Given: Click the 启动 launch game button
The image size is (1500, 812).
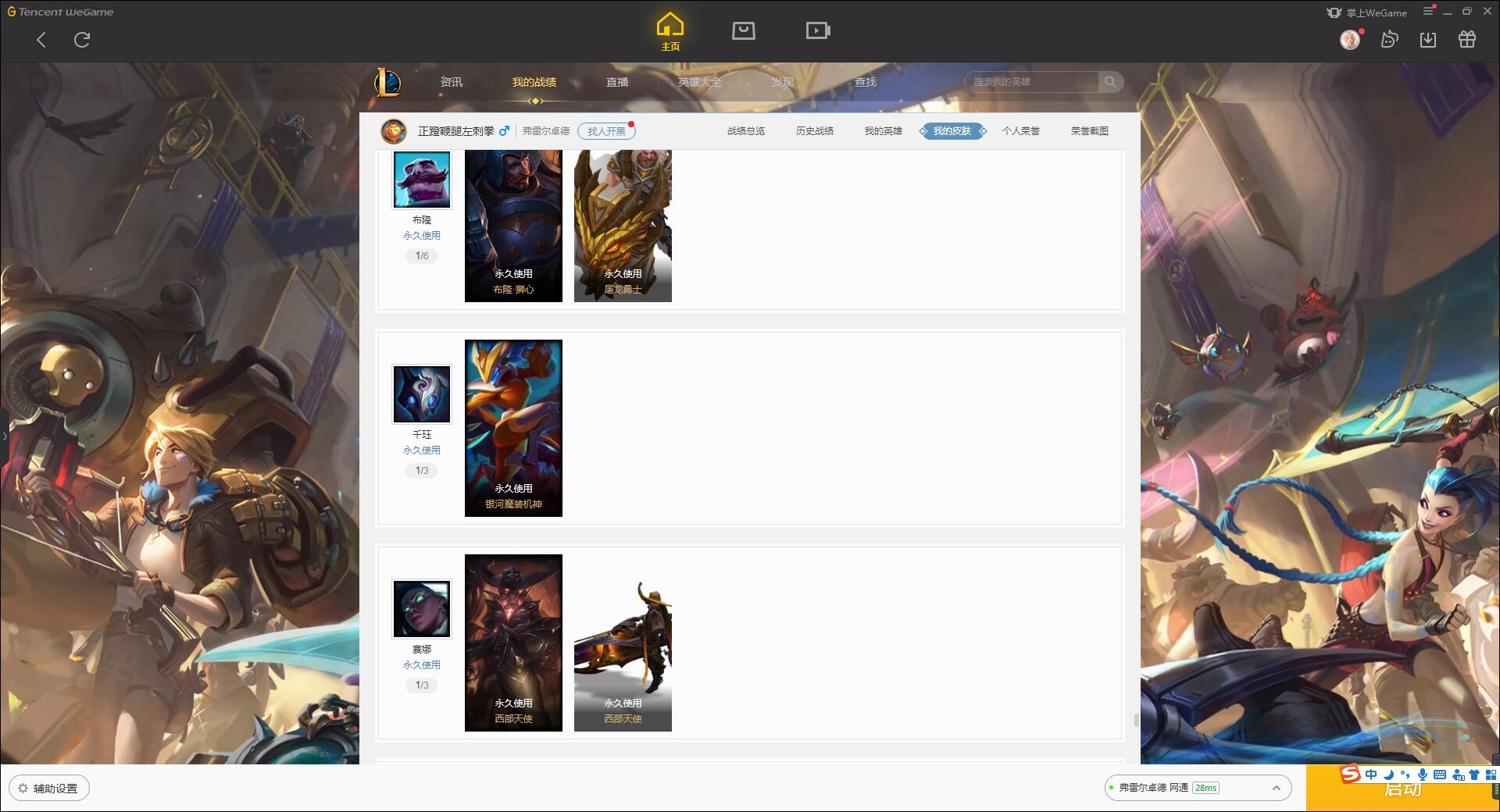Looking at the screenshot, I should (1402, 789).
